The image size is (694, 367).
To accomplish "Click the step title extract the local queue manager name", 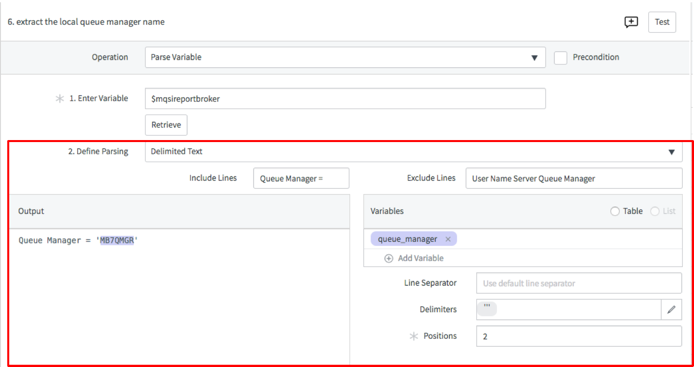I will (x=86, y=22).
